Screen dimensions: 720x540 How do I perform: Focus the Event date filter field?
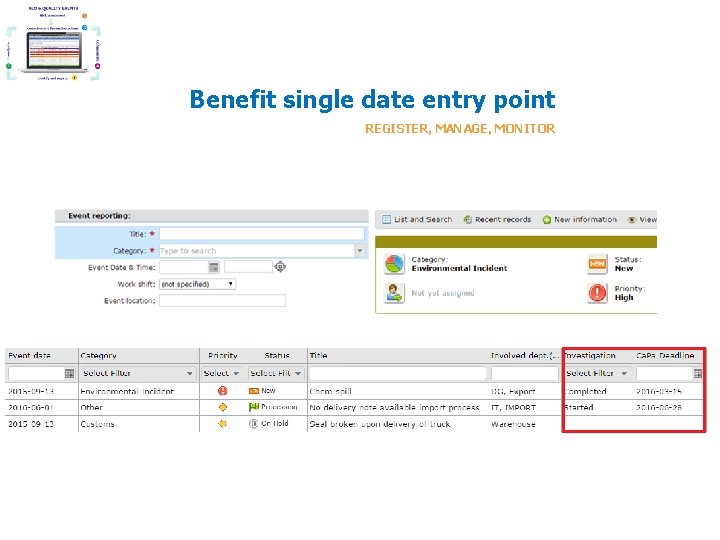(36, 373)
